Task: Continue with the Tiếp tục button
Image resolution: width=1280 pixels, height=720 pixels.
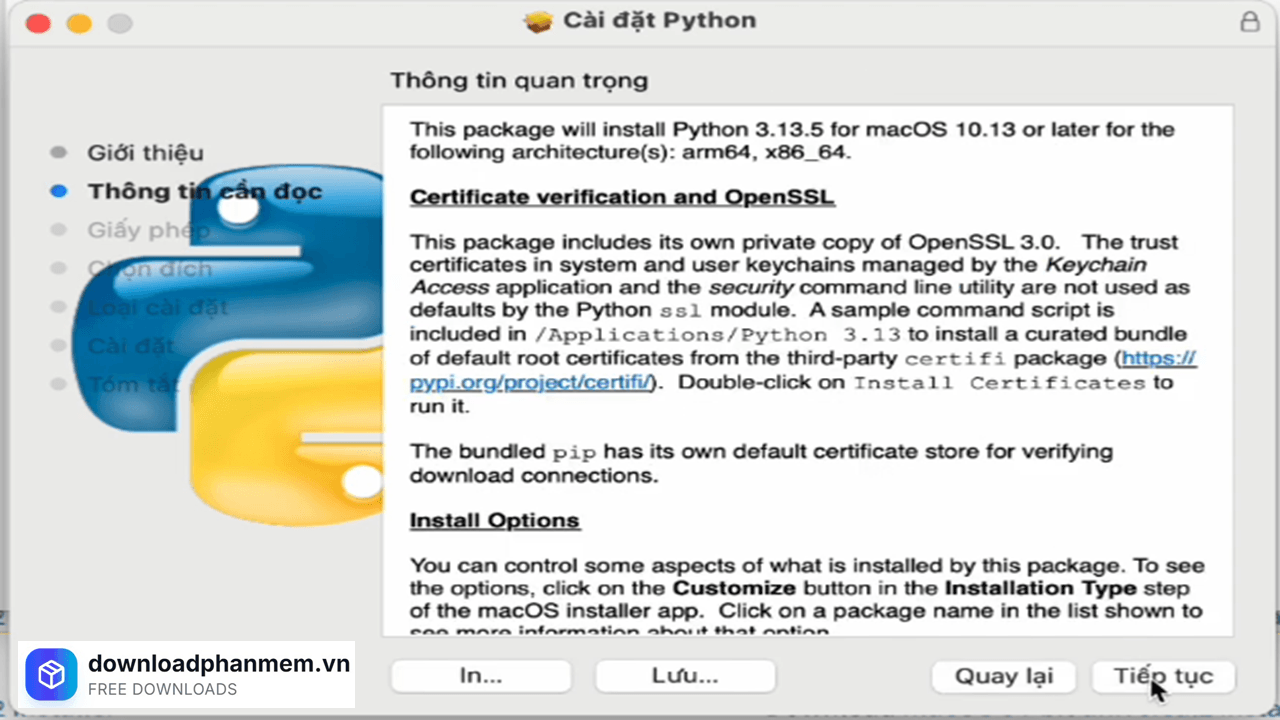Action: (x=1163, y=676)
